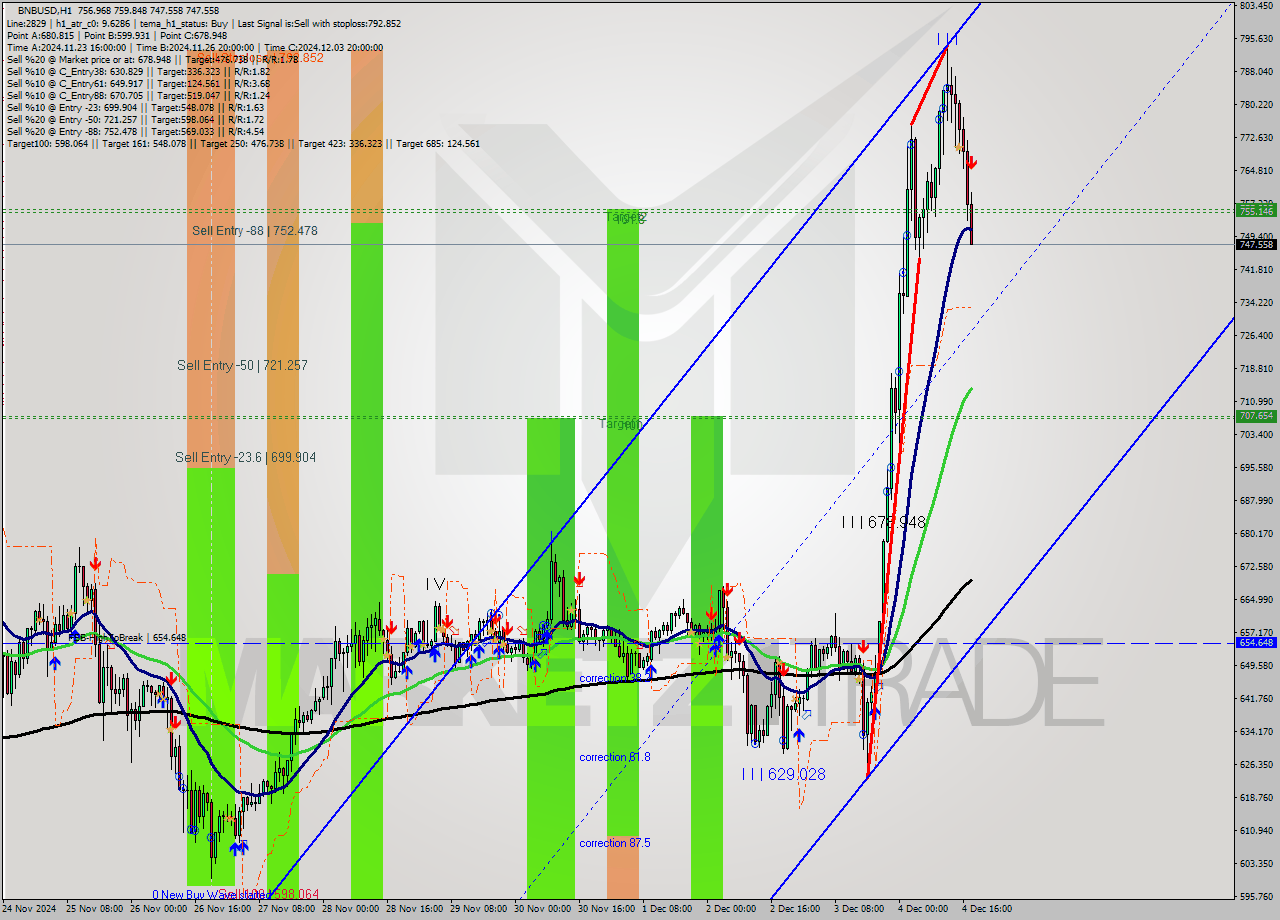Click the 'Target100: 598.064' targets summary line

tap(243, 143)
